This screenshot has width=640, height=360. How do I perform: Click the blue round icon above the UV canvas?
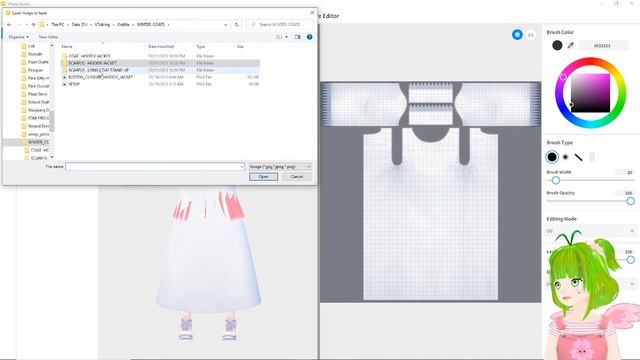coord(517,35)
